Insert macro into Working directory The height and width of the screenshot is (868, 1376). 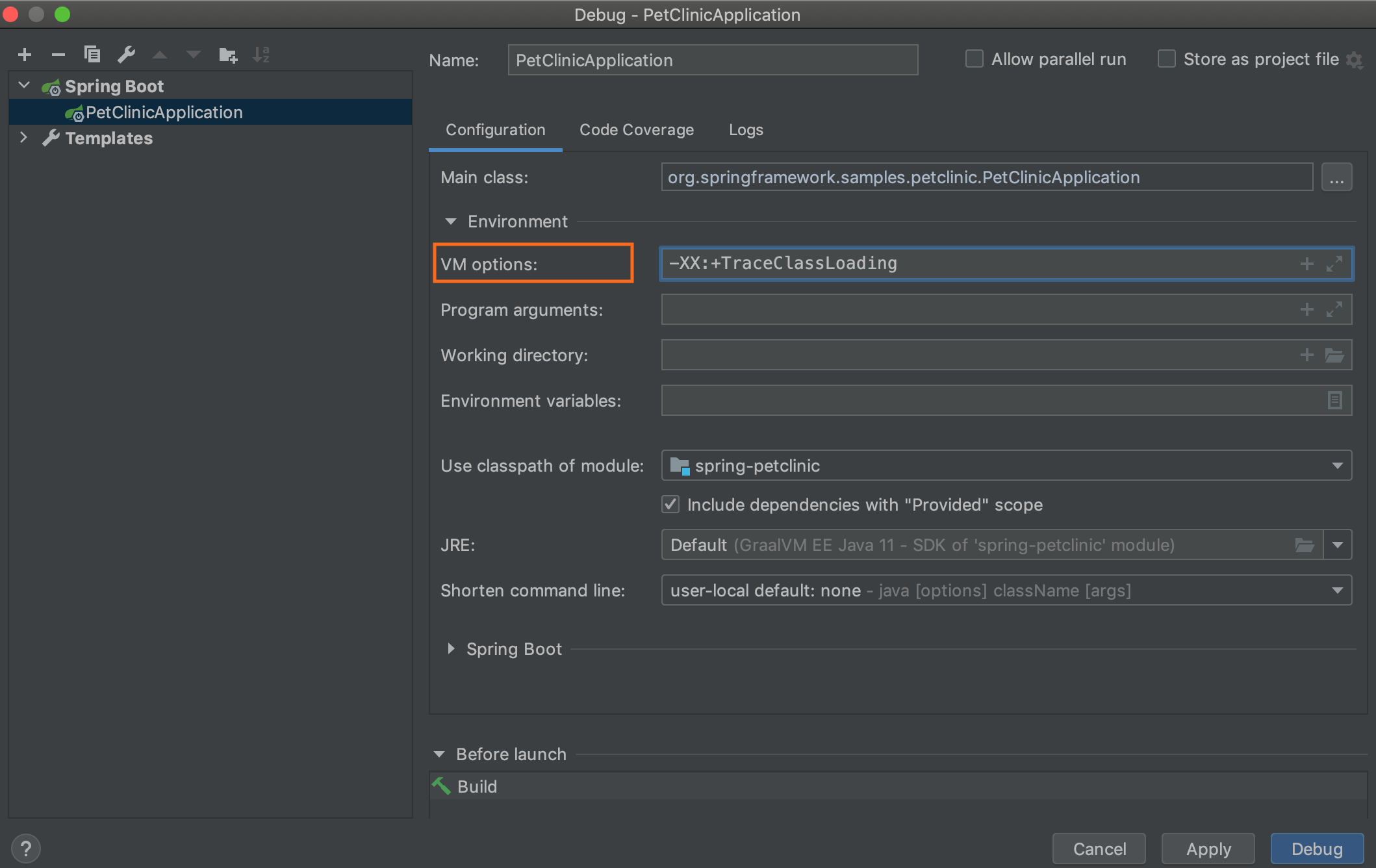(x=1307, y=355)
